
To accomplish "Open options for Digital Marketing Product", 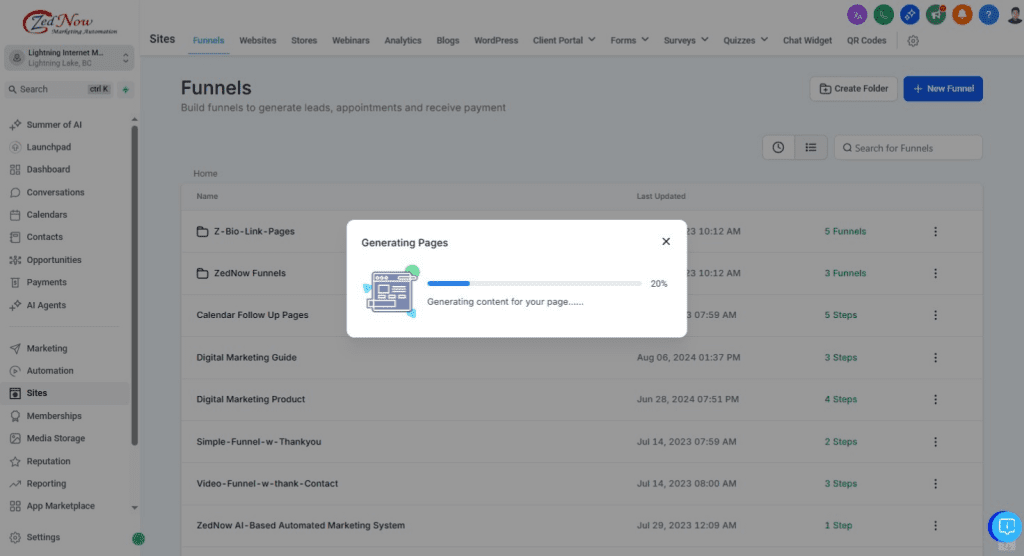I will [x=935, y=399].
